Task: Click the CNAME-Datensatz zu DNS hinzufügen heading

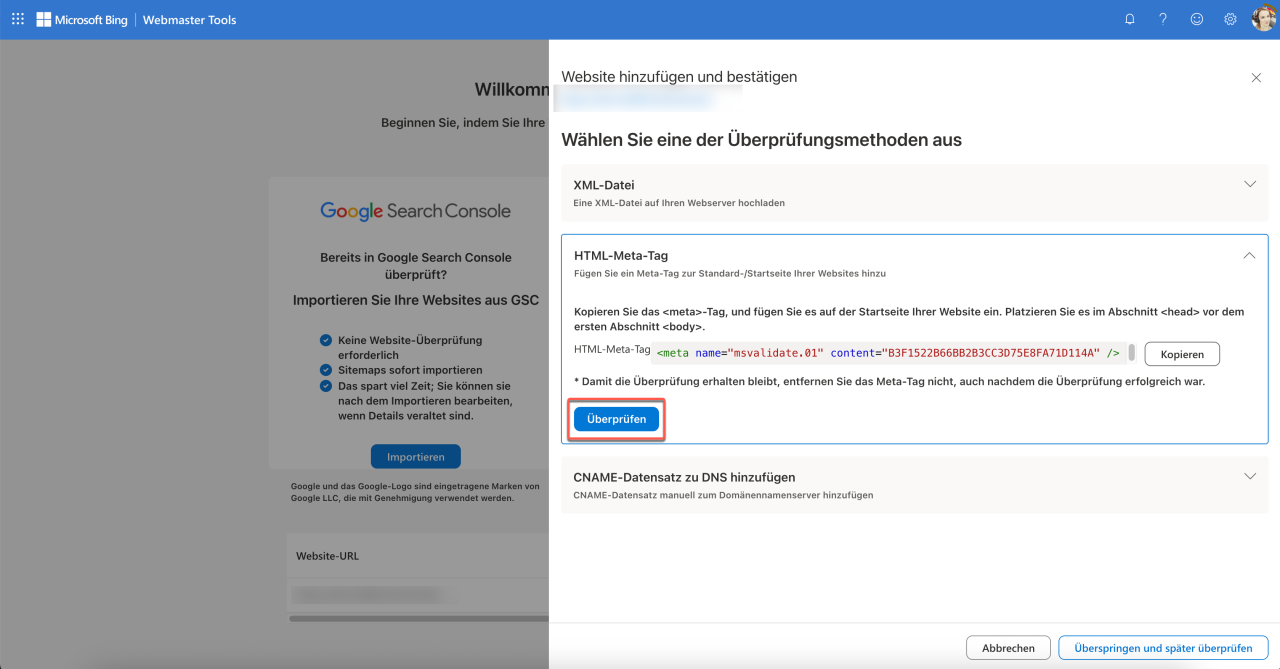Action: 684,477
